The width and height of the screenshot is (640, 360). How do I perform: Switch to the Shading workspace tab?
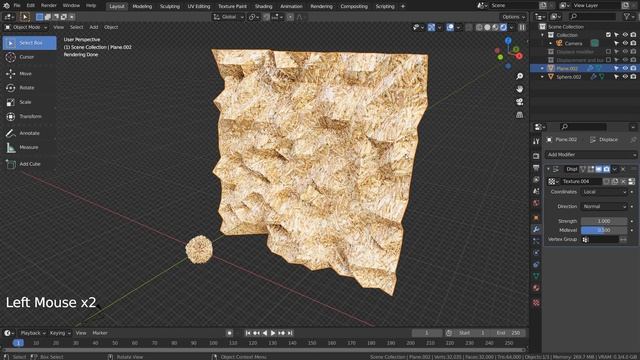[x=263, y=6]
